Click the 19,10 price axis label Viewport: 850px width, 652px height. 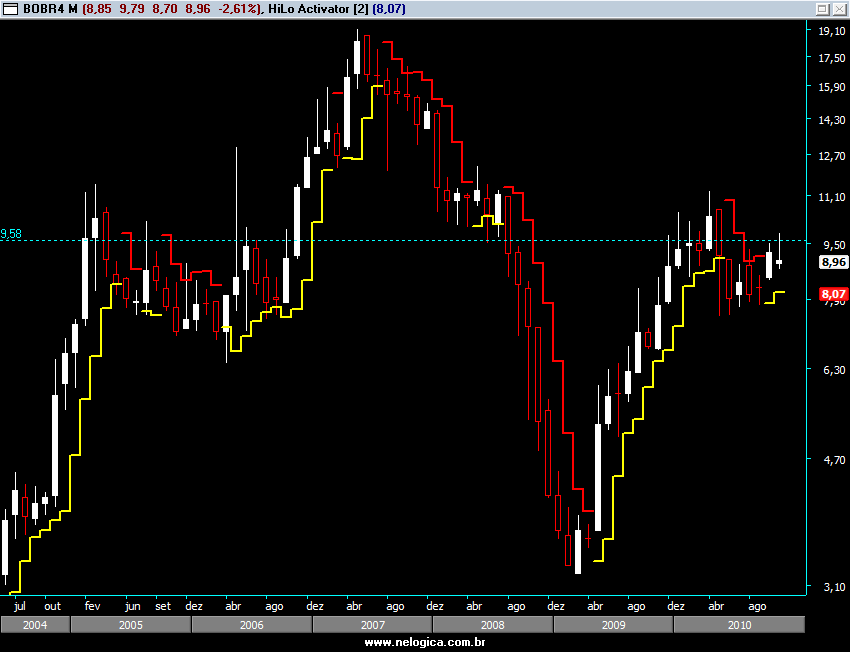832,31
